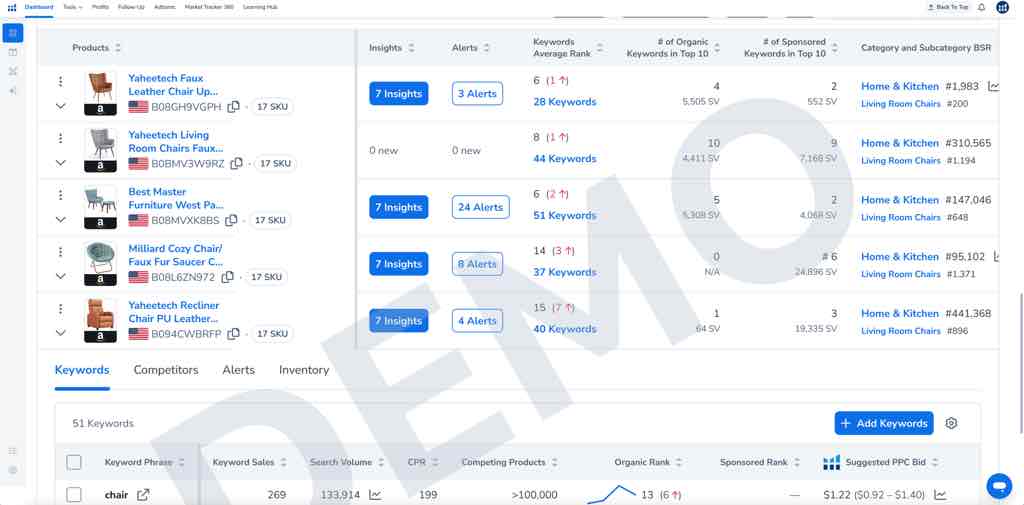Click Add Keywords button

coord(884,423)
